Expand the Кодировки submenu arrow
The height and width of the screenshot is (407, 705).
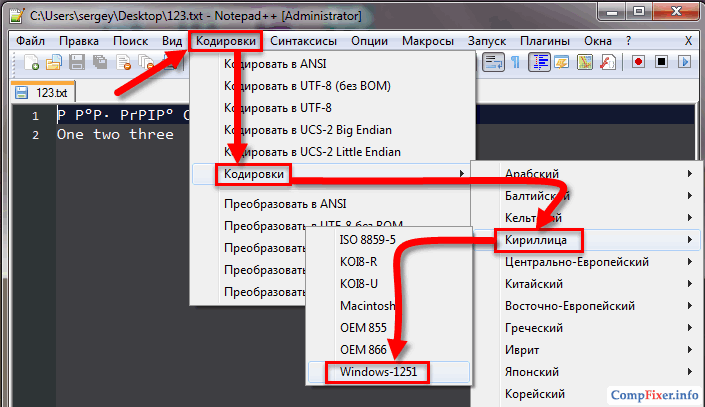click(x=462, y=174)
